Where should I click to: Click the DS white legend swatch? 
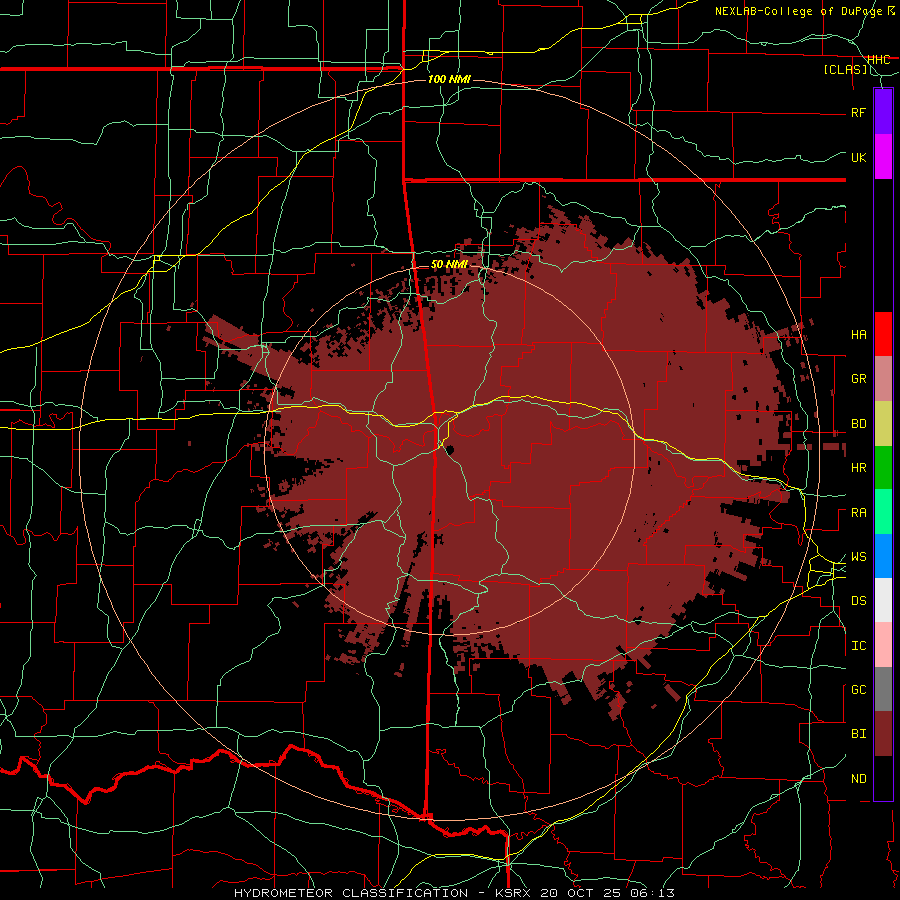tap(883, 601)
